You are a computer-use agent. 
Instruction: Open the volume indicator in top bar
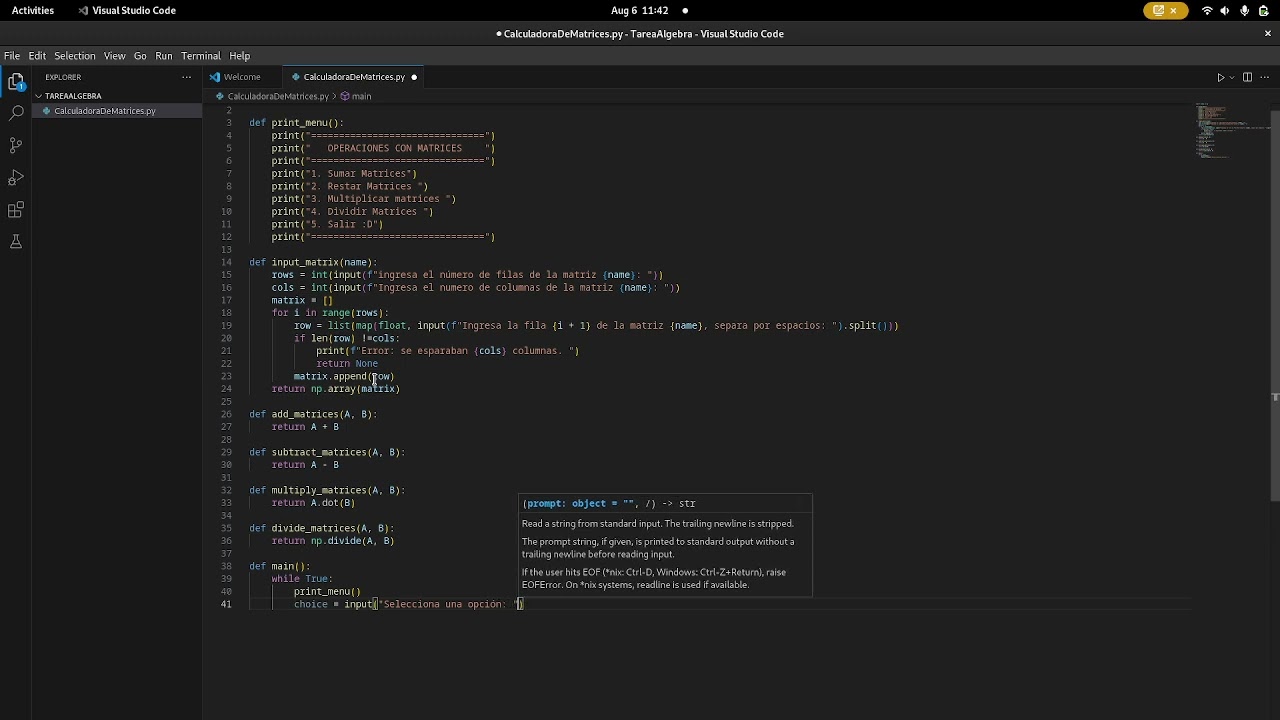1225,10
